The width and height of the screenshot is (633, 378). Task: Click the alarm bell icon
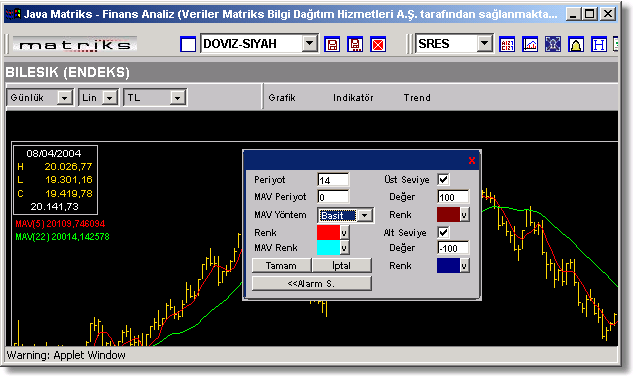pyautogui.click(x=576, y=44)
